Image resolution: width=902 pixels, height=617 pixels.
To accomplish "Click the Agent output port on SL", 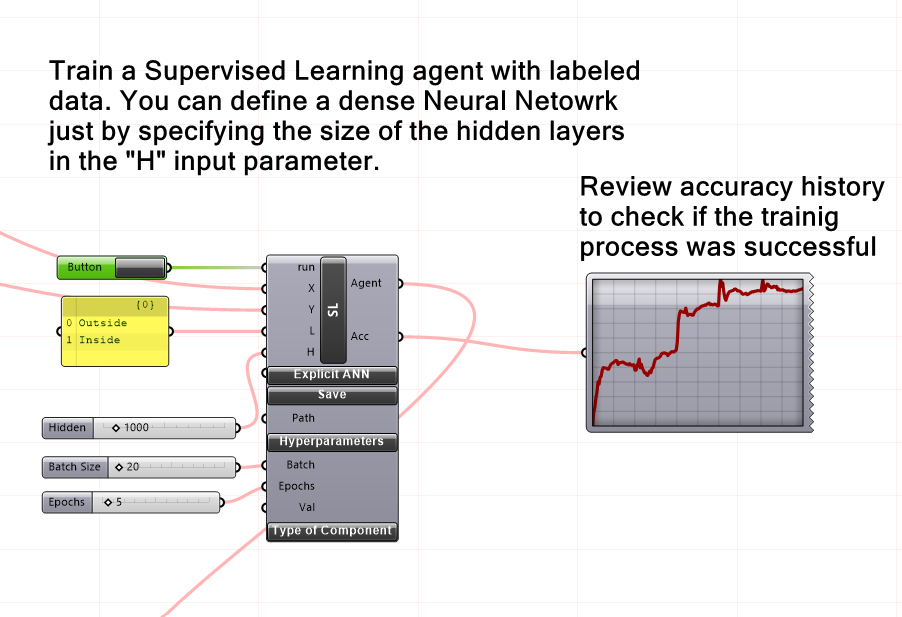I will click(400, 284).
